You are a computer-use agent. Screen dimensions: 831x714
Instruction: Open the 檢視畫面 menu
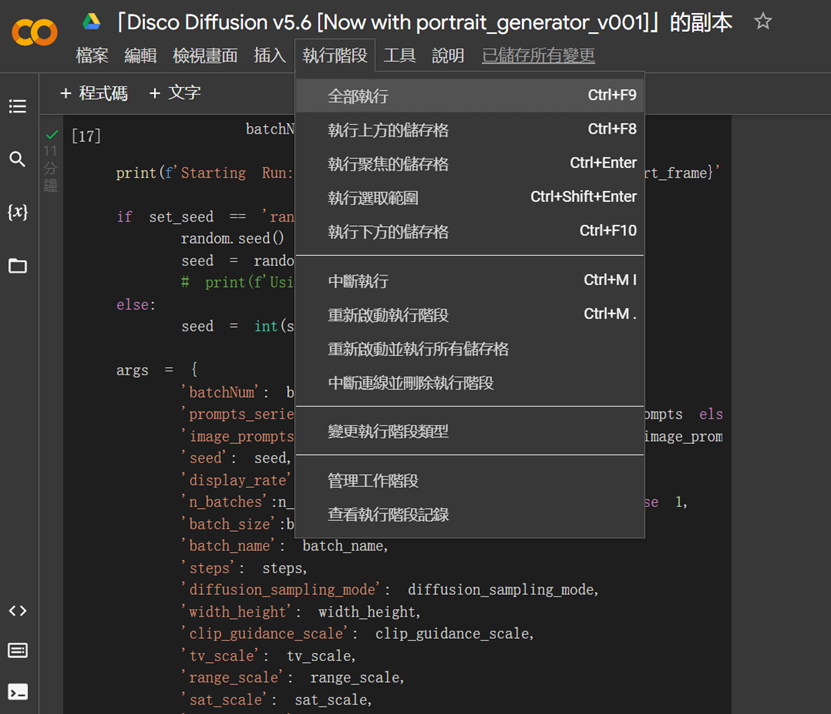pyautogui.click(x=205, y=55)
